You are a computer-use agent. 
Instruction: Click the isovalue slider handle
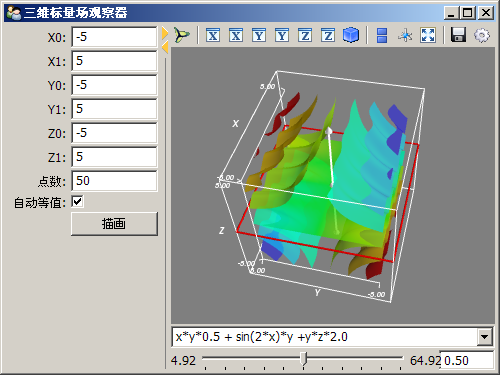tap(303, 358)
